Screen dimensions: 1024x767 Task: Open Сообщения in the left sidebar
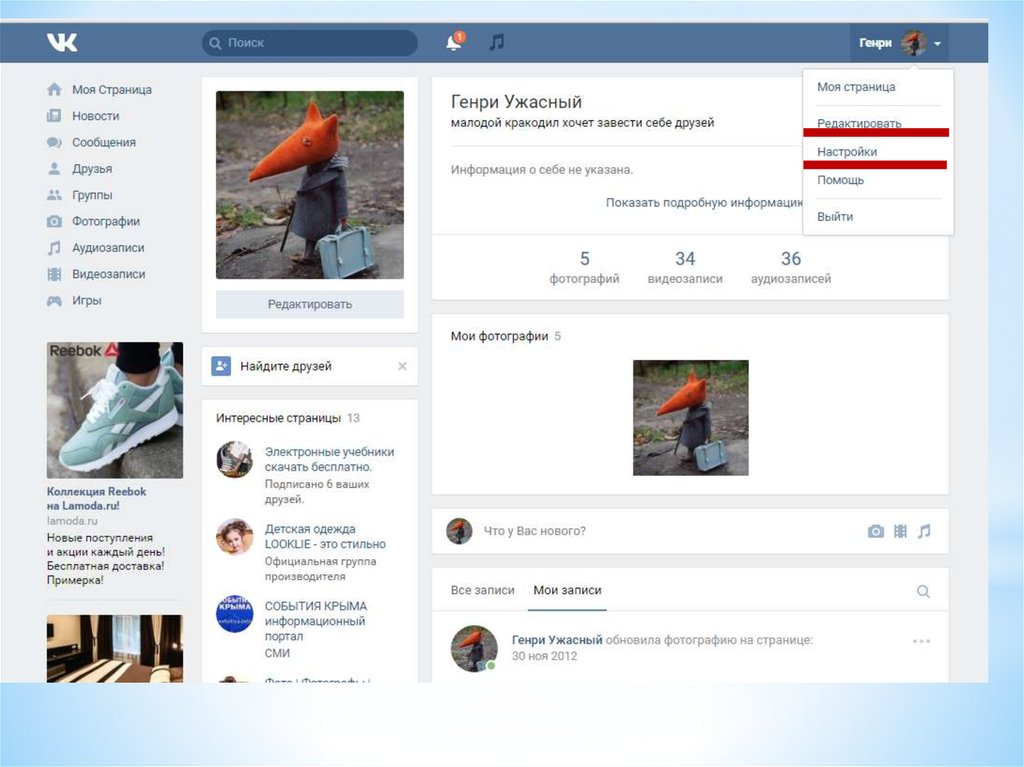coord(103,142)
